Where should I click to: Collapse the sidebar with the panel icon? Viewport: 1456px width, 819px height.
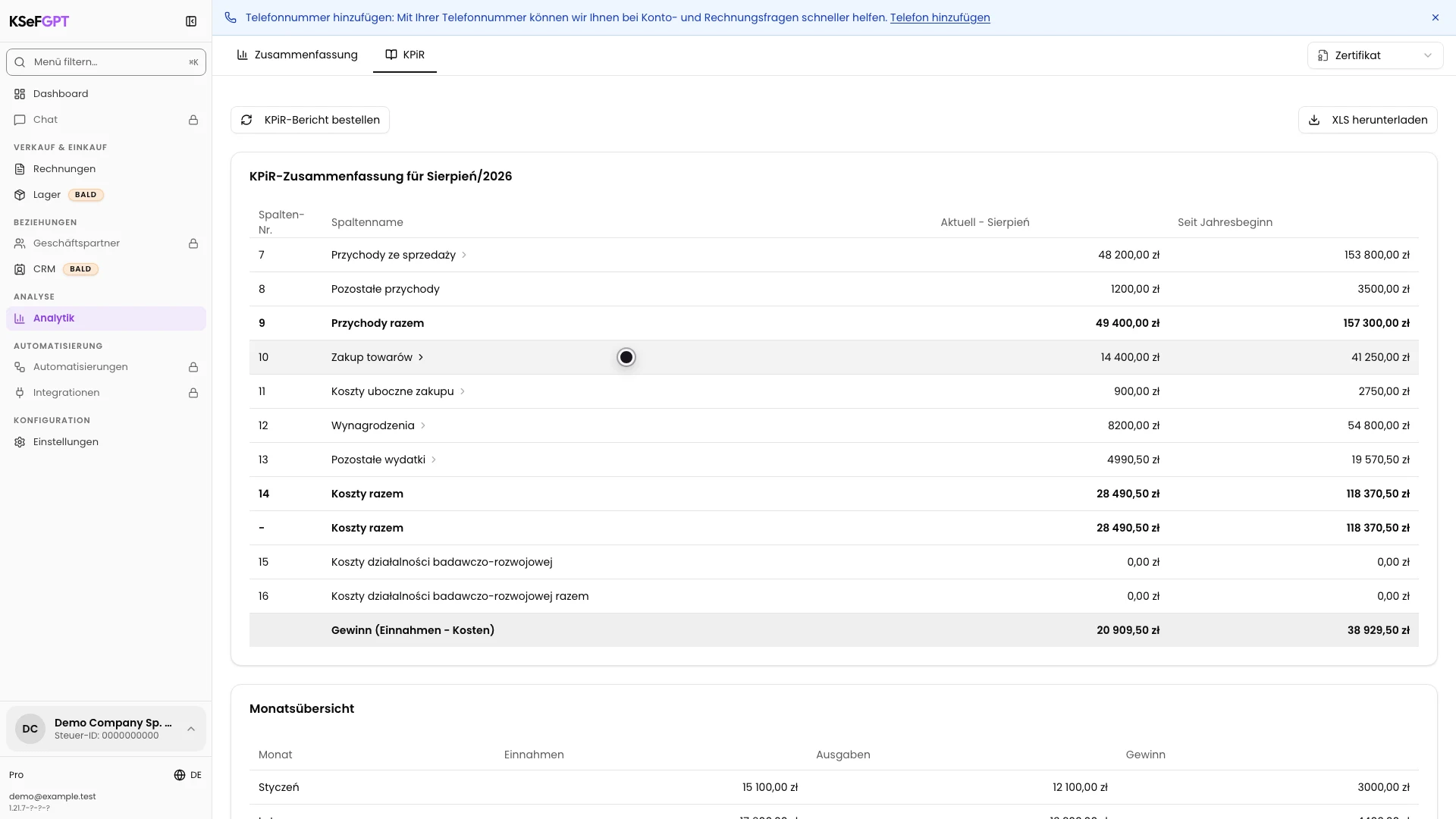tap(191, 21)
